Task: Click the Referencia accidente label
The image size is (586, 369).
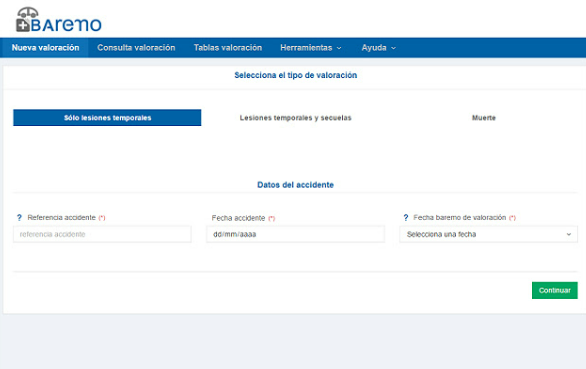Action: click(61, 218)
